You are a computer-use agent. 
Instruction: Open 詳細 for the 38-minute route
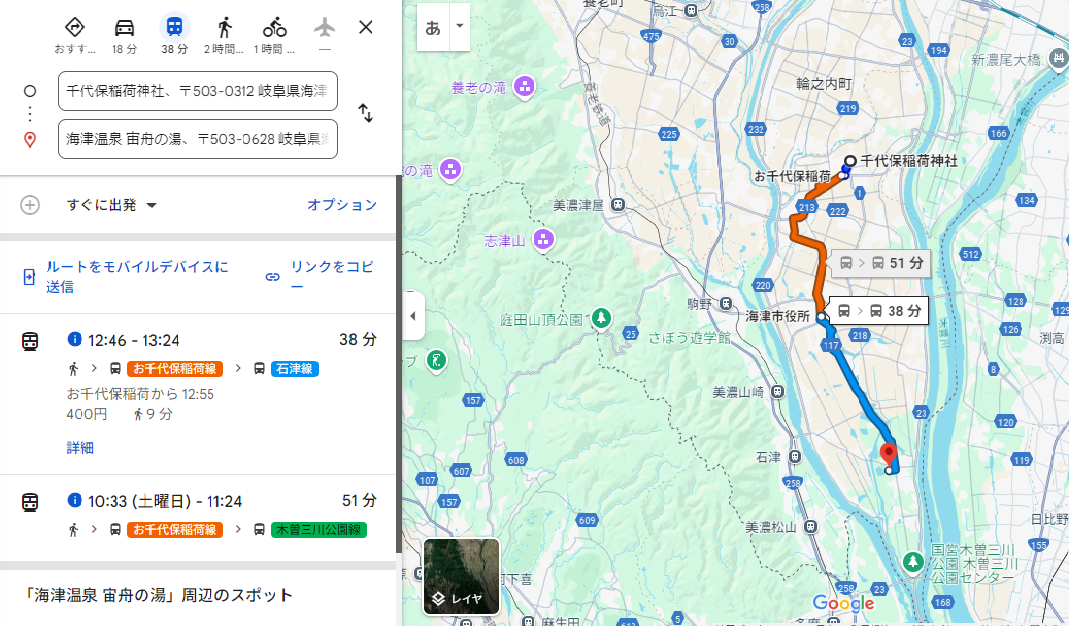tap(80, 448)
